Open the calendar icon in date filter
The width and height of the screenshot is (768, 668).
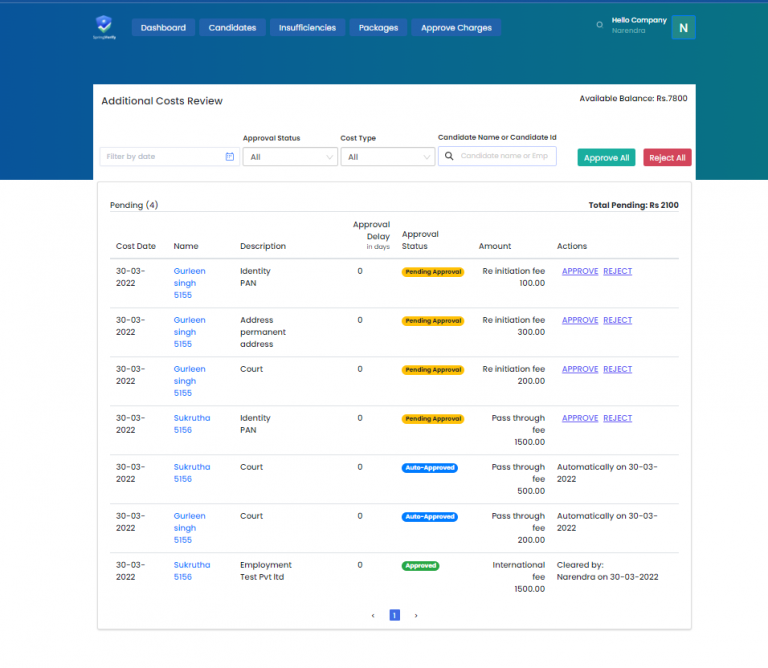coord(229,157)
